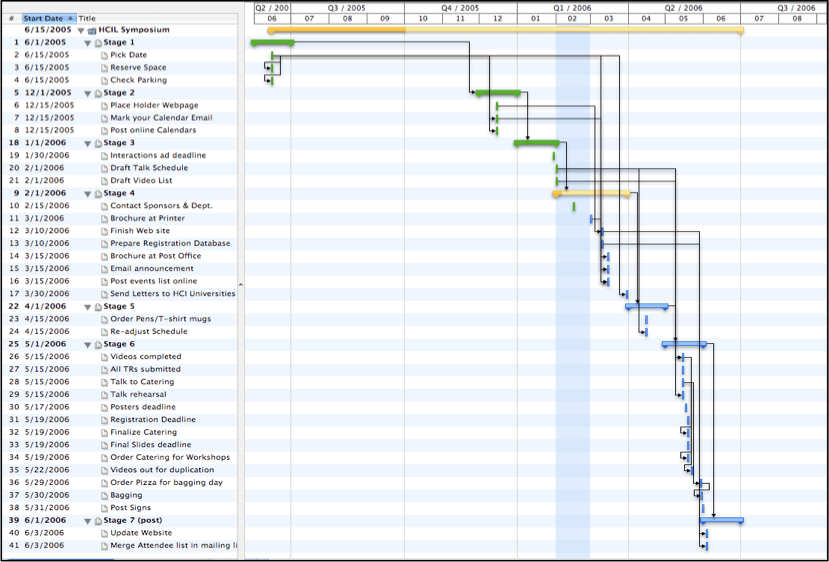829x562 pixels.
Task: Click the document icon beside Check Parking
Action: [x=104, y=81]
